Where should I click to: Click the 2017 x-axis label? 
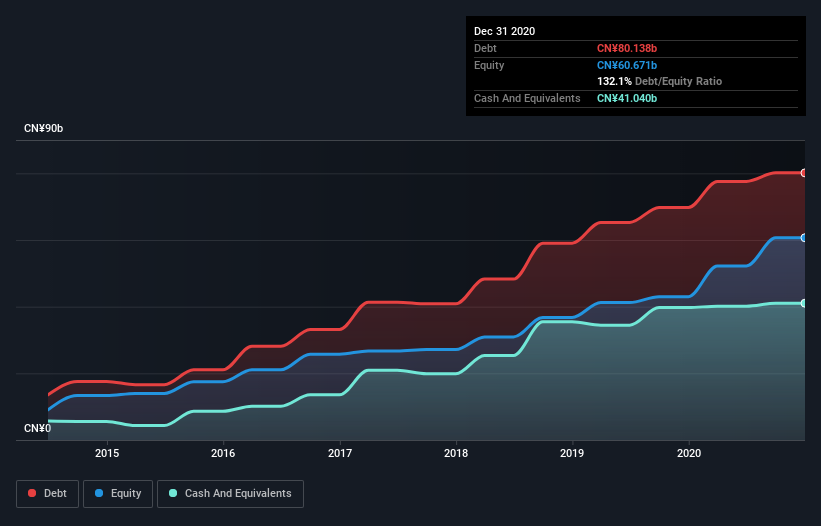pos(340,453)
